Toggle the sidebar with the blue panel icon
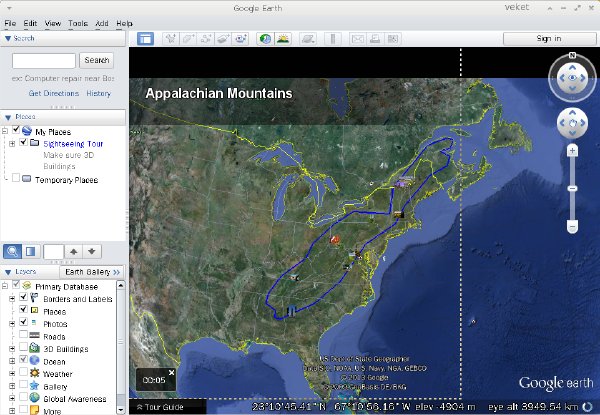Screen dimensions: 600x415 tap(145, 39)
